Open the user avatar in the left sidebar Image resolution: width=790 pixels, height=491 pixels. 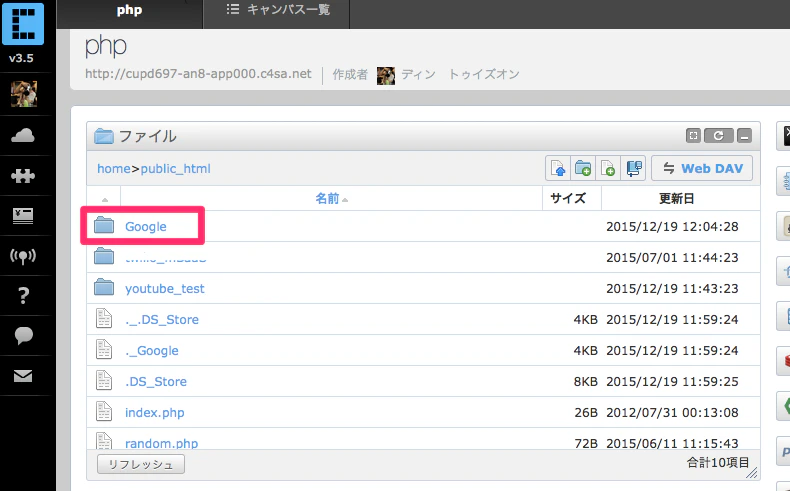[24, 94]
